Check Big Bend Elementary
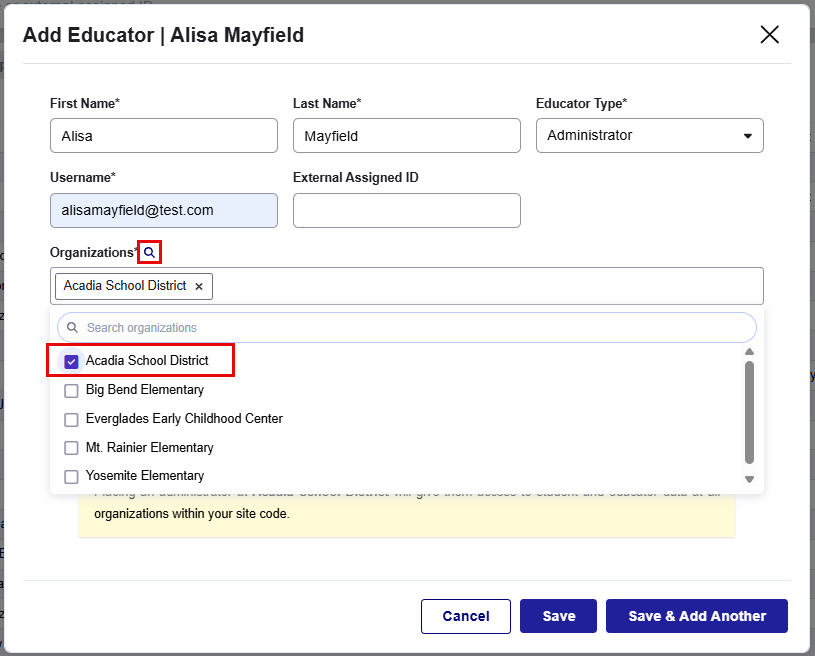 70,390
